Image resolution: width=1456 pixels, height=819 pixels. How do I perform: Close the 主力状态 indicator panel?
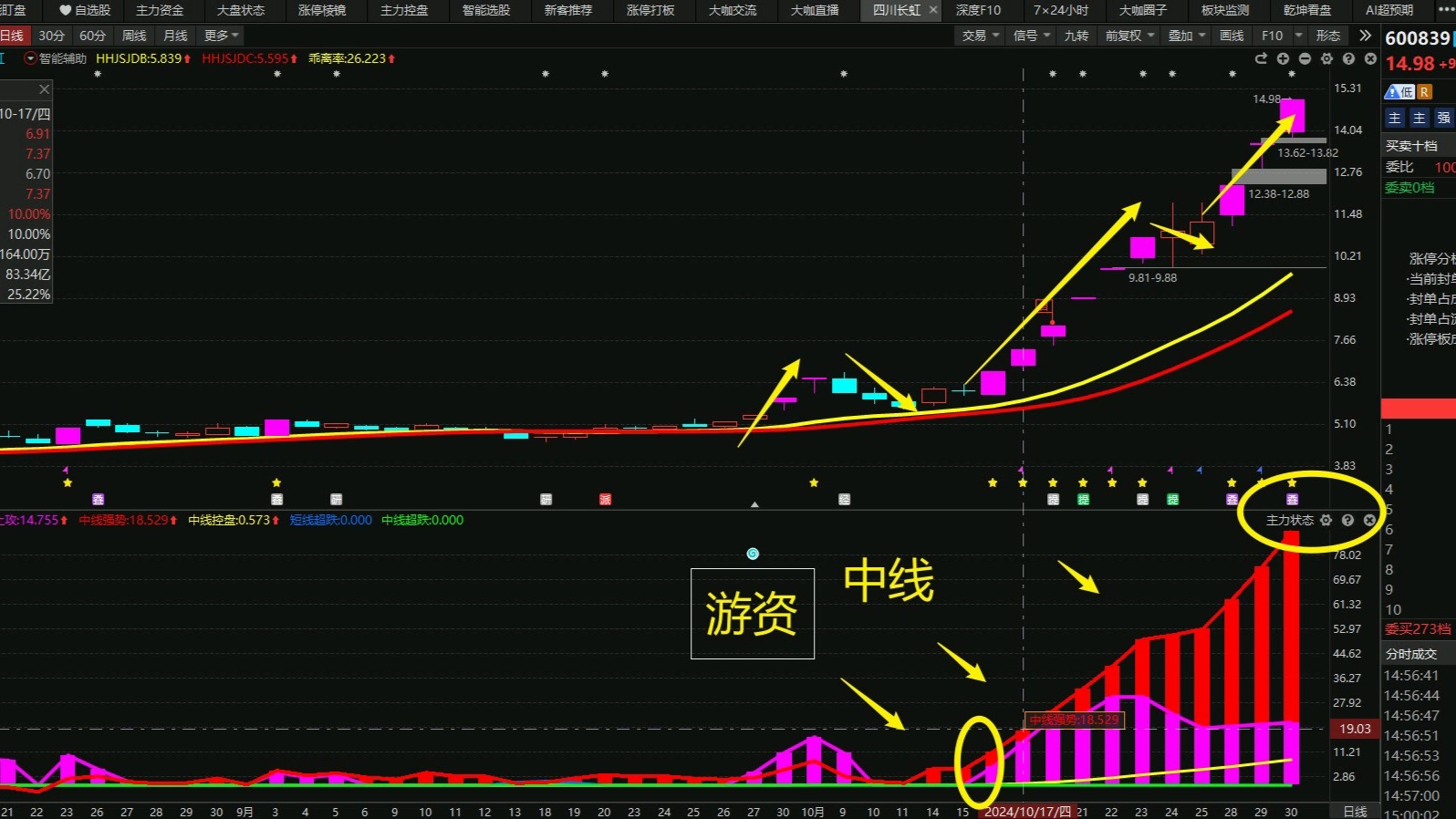point(1369,520)
